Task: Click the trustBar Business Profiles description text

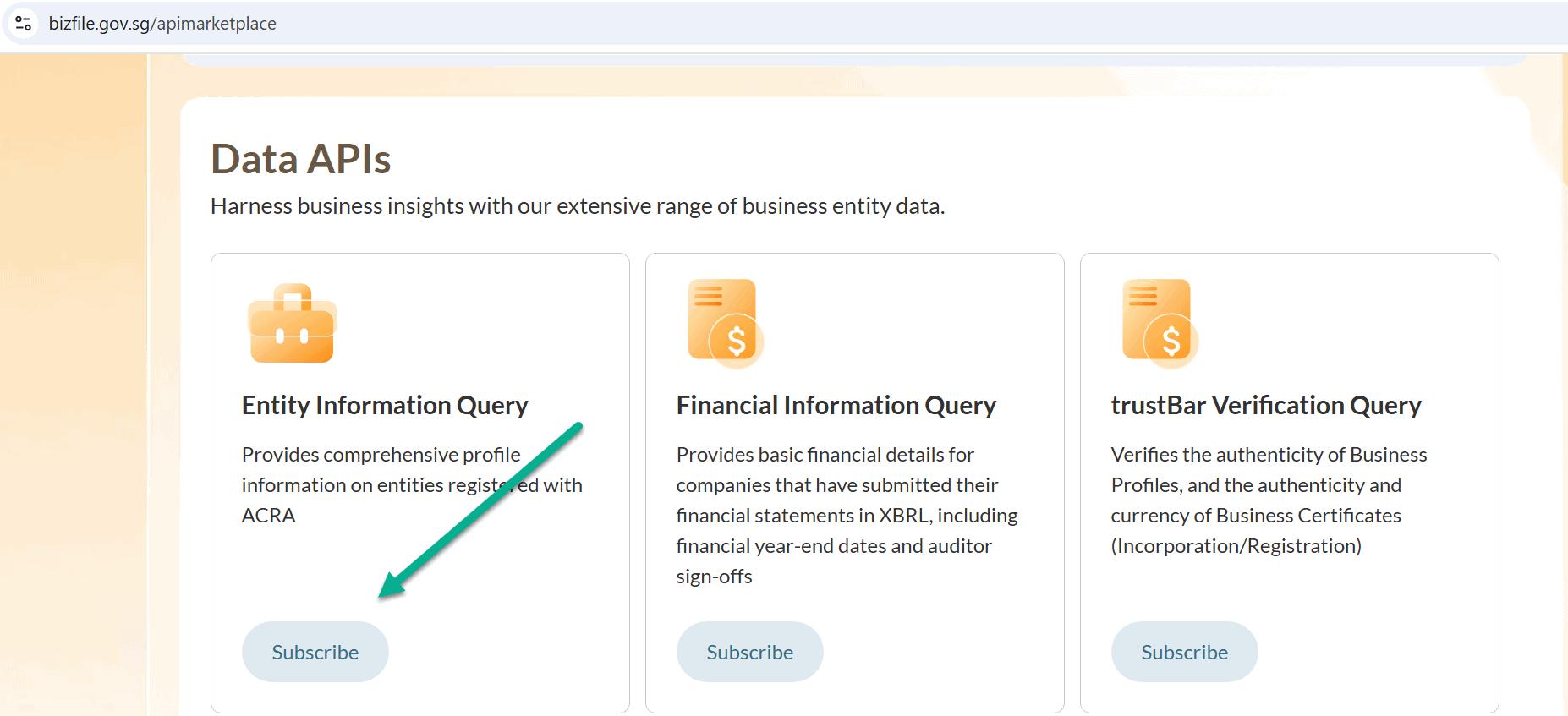Action: coord(1269,500)
